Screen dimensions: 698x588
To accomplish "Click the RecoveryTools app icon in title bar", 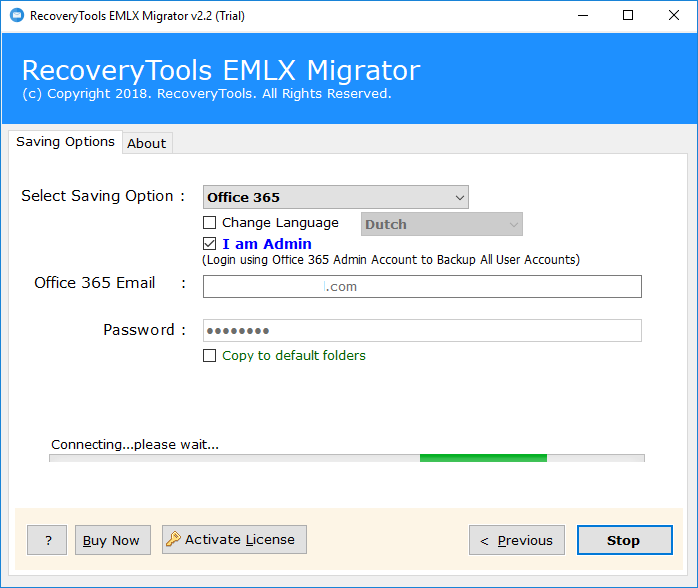I will pyautogui.click(x=17, y=16).
